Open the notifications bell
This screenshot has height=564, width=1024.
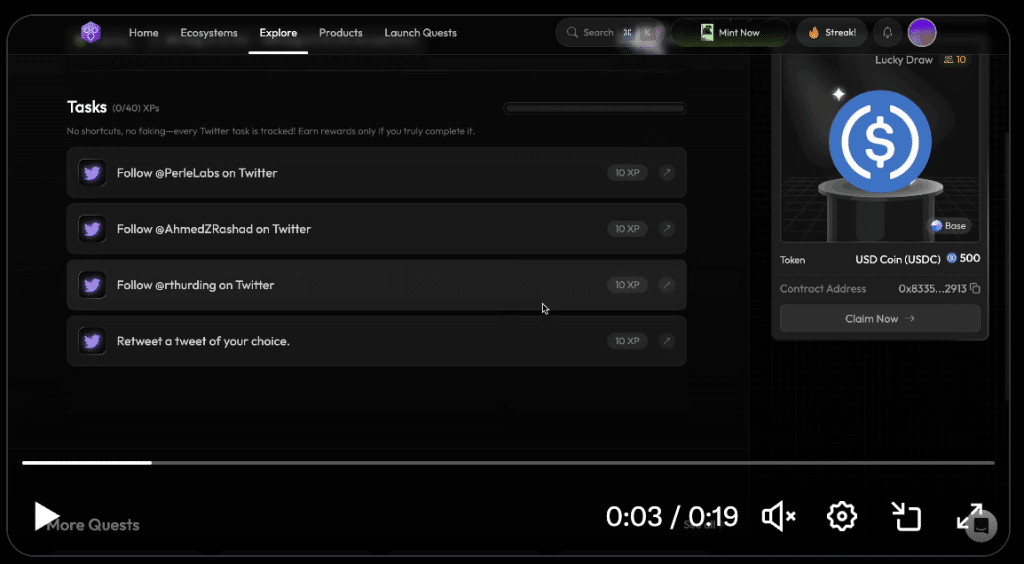pos(887,33)
